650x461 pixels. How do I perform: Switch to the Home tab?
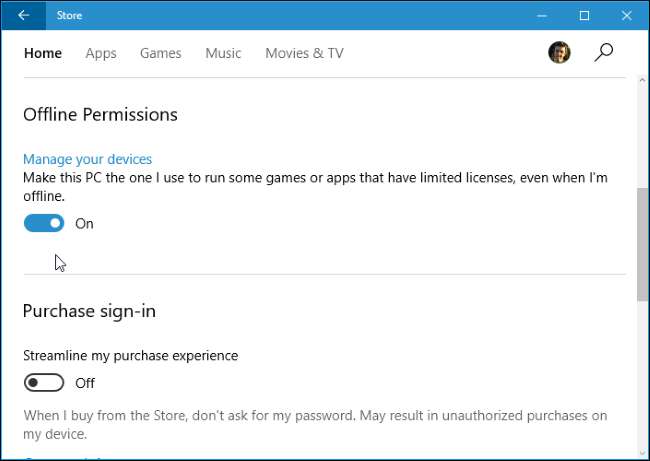pos(43,53)
